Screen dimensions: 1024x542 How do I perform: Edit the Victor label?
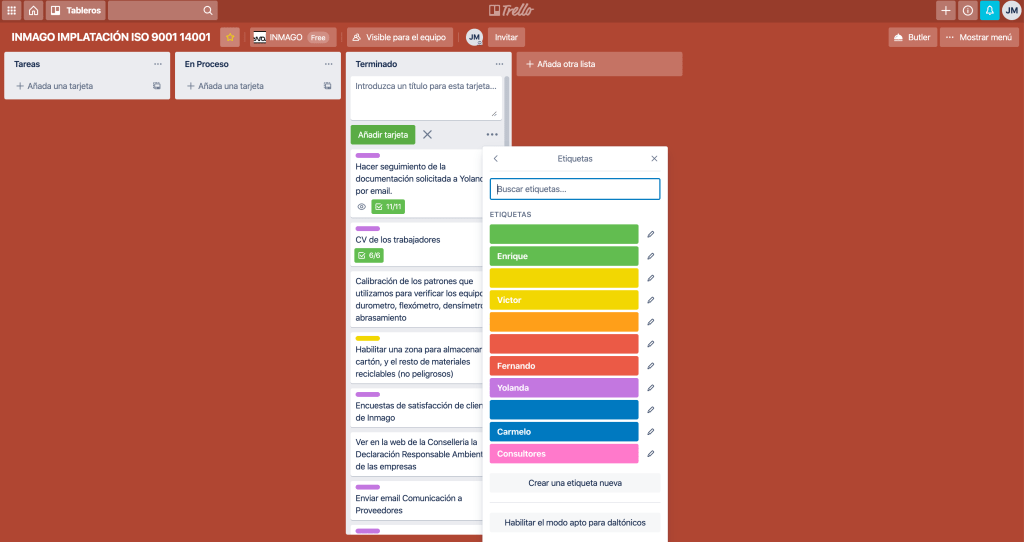[650, 300]
